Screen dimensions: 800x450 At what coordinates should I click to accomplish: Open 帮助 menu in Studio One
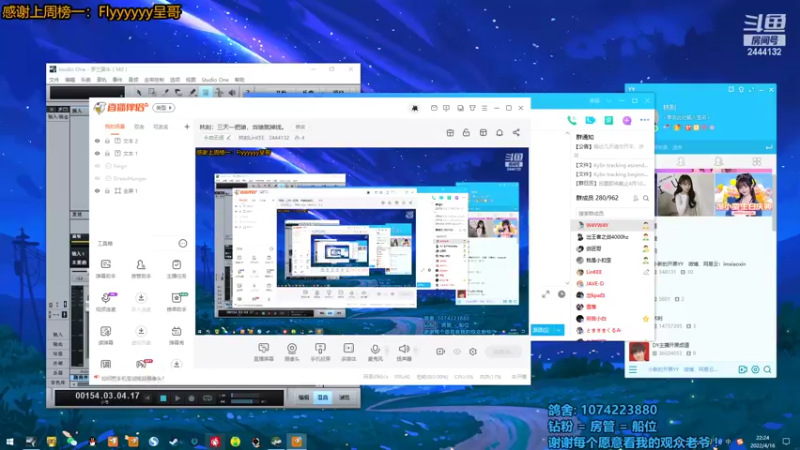[239, 80]
